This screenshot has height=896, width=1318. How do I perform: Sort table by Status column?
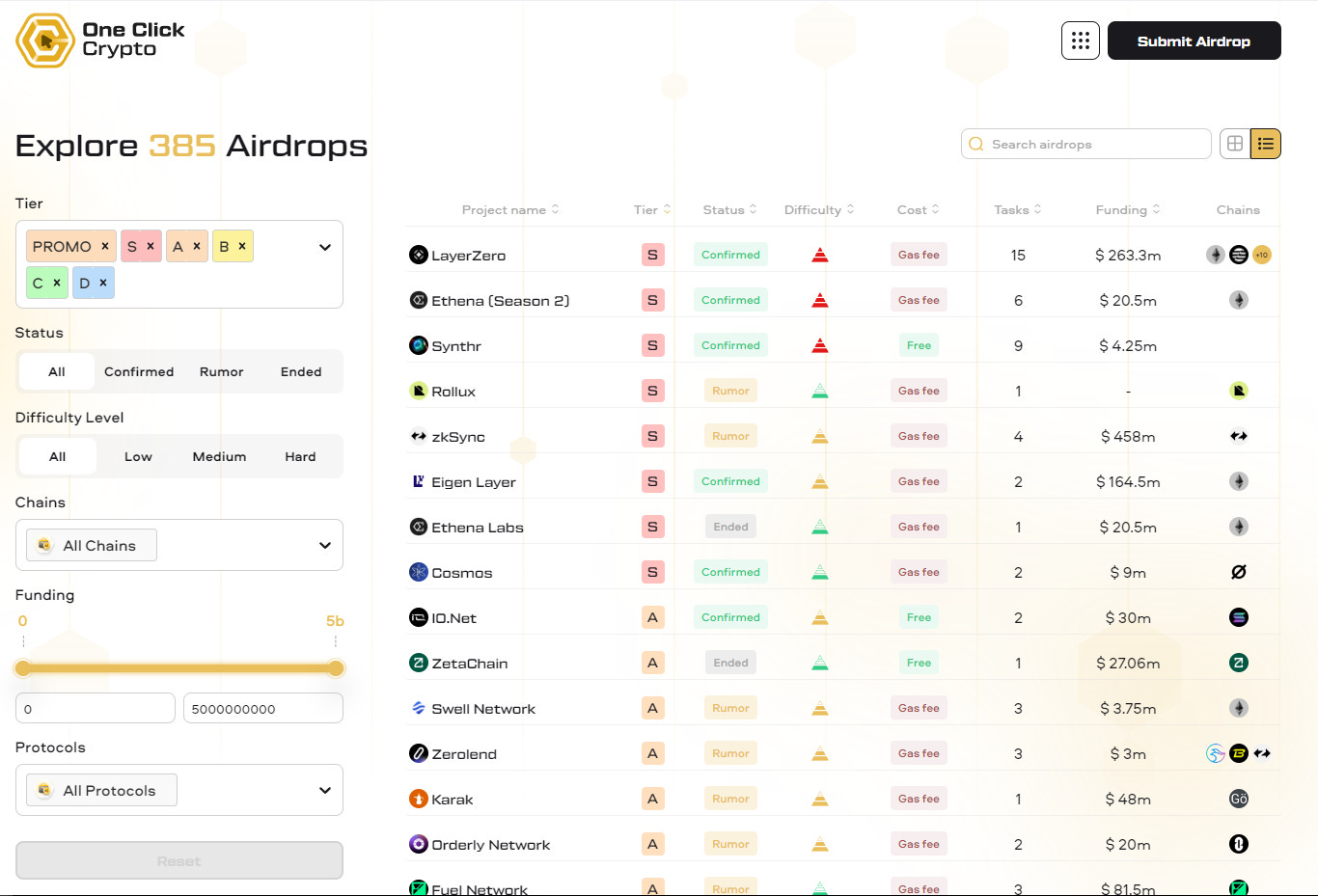coord(729,209)
